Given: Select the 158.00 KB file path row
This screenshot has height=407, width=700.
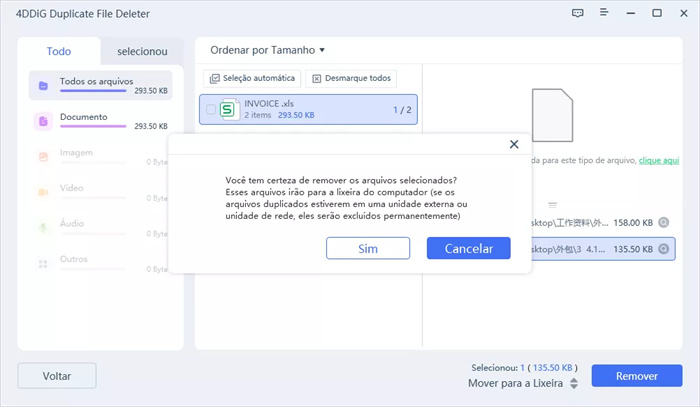Looking at the screenshot, I should [x=603, y=222].
